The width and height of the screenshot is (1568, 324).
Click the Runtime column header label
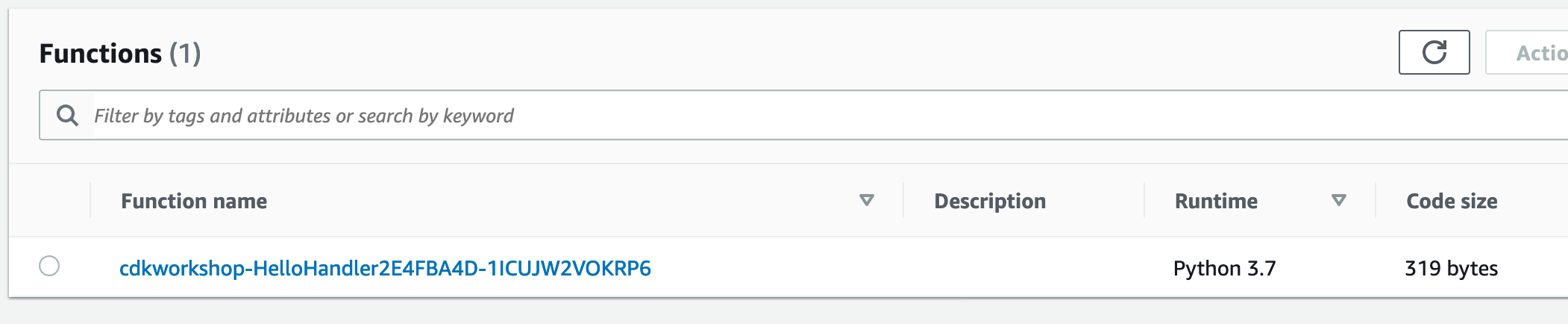point(1216,201)
